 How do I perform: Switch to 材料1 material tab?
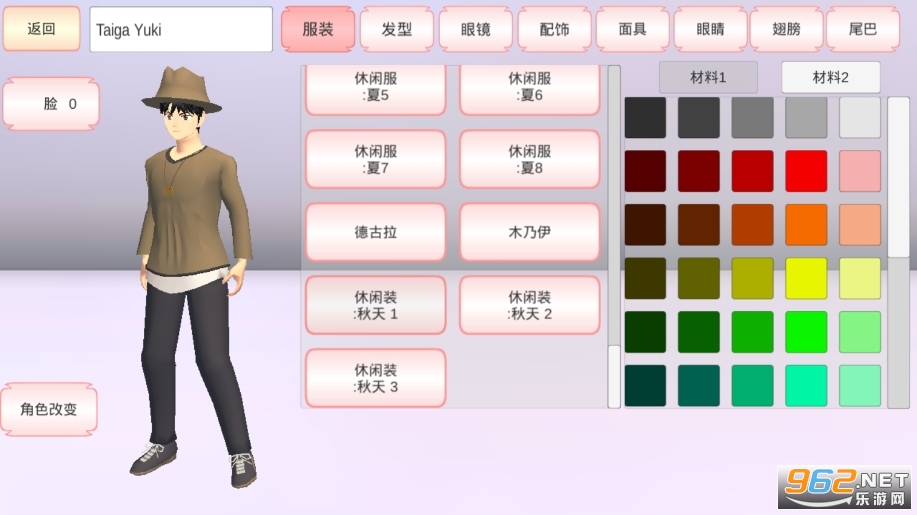point(708,77)
